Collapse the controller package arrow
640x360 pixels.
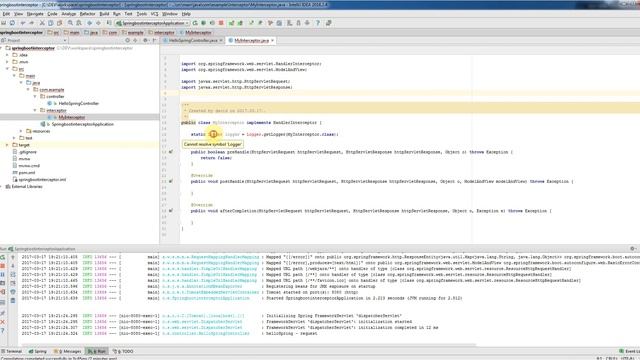point(35,97)
